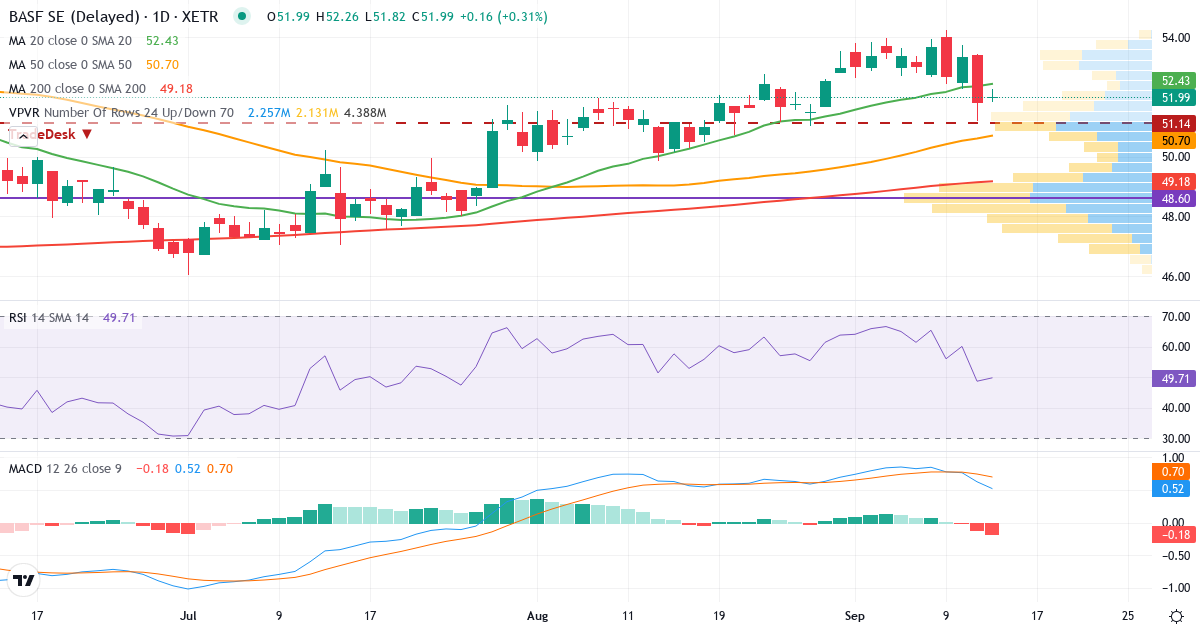Click the TradeDesk label on the chart

(51, 133)
